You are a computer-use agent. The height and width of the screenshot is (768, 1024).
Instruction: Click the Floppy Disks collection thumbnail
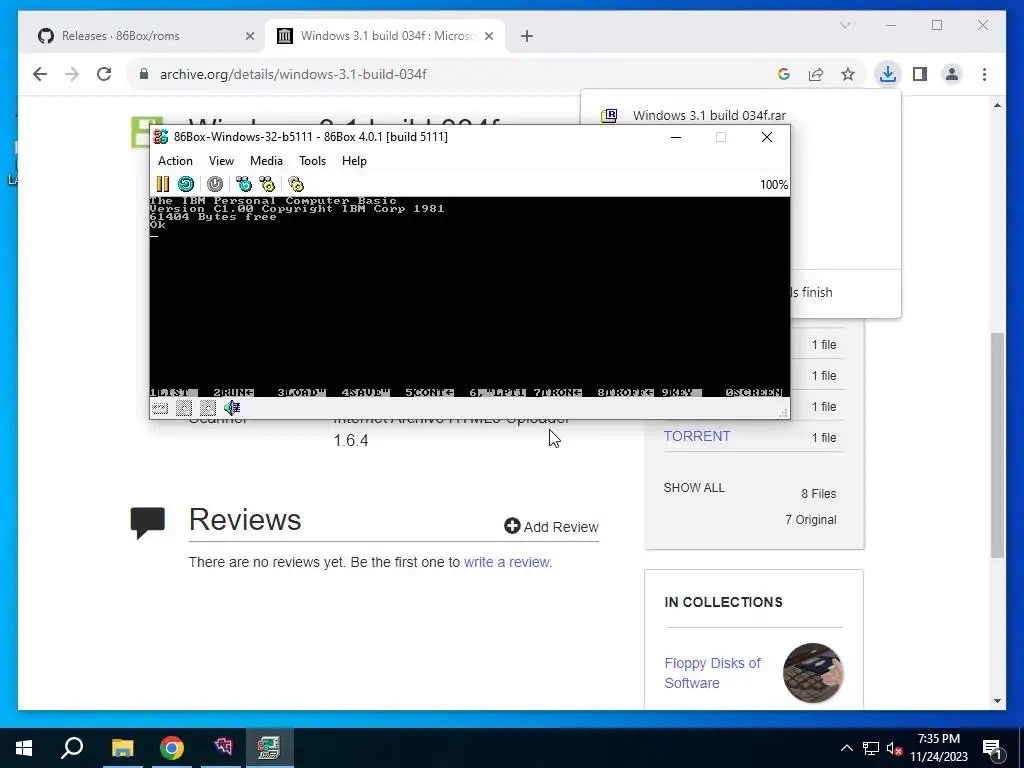(x=813, y=673)
